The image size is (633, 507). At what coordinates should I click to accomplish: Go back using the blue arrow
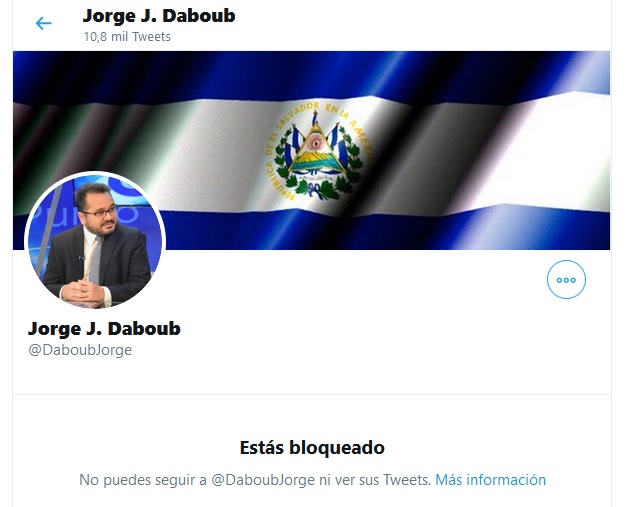[x=44, y=23]
